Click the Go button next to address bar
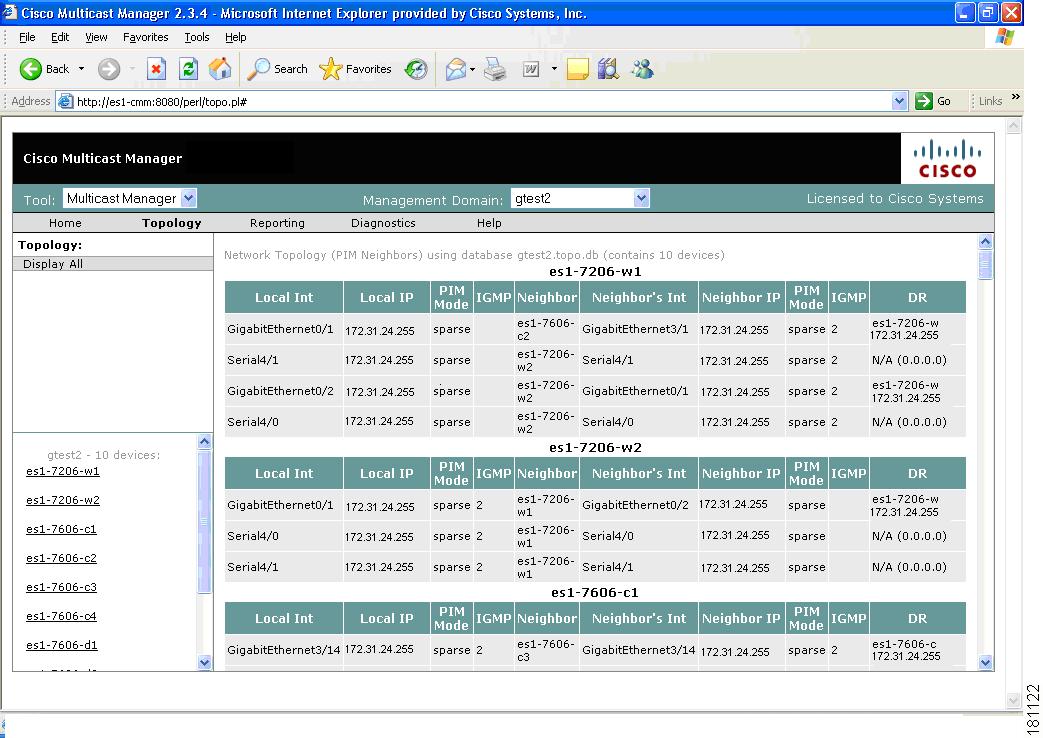Screen dimensions: 1043x738 934,101
